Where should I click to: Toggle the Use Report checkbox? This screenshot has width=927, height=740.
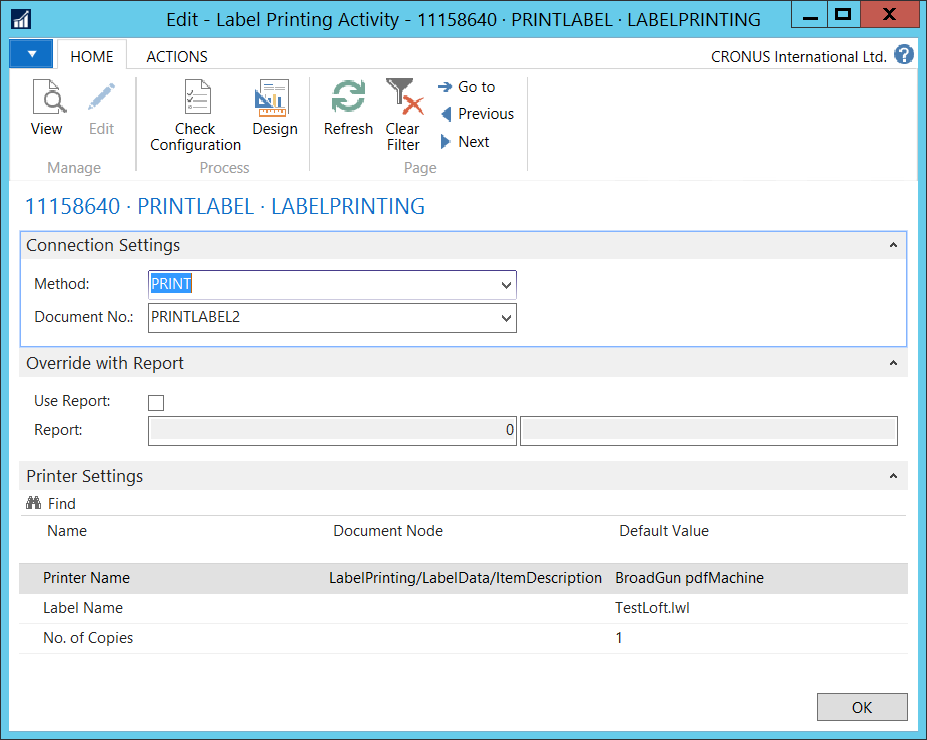[156, 403]
